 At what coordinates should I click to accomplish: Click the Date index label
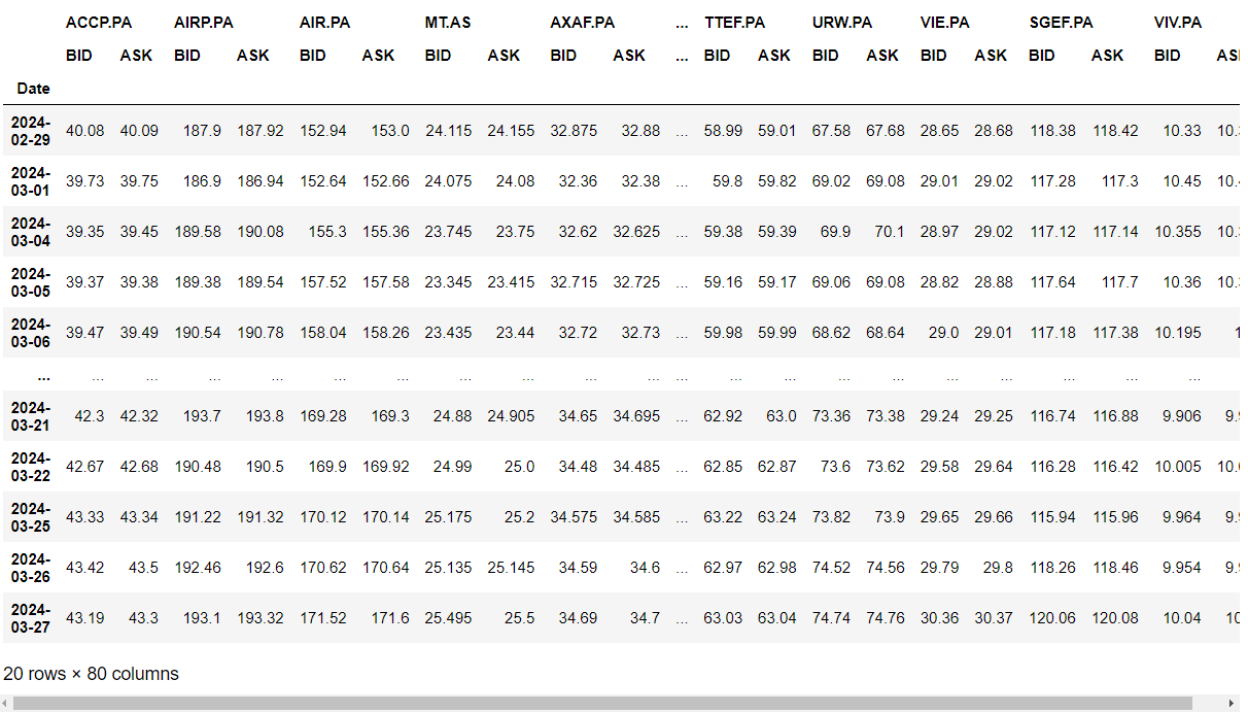33,88
